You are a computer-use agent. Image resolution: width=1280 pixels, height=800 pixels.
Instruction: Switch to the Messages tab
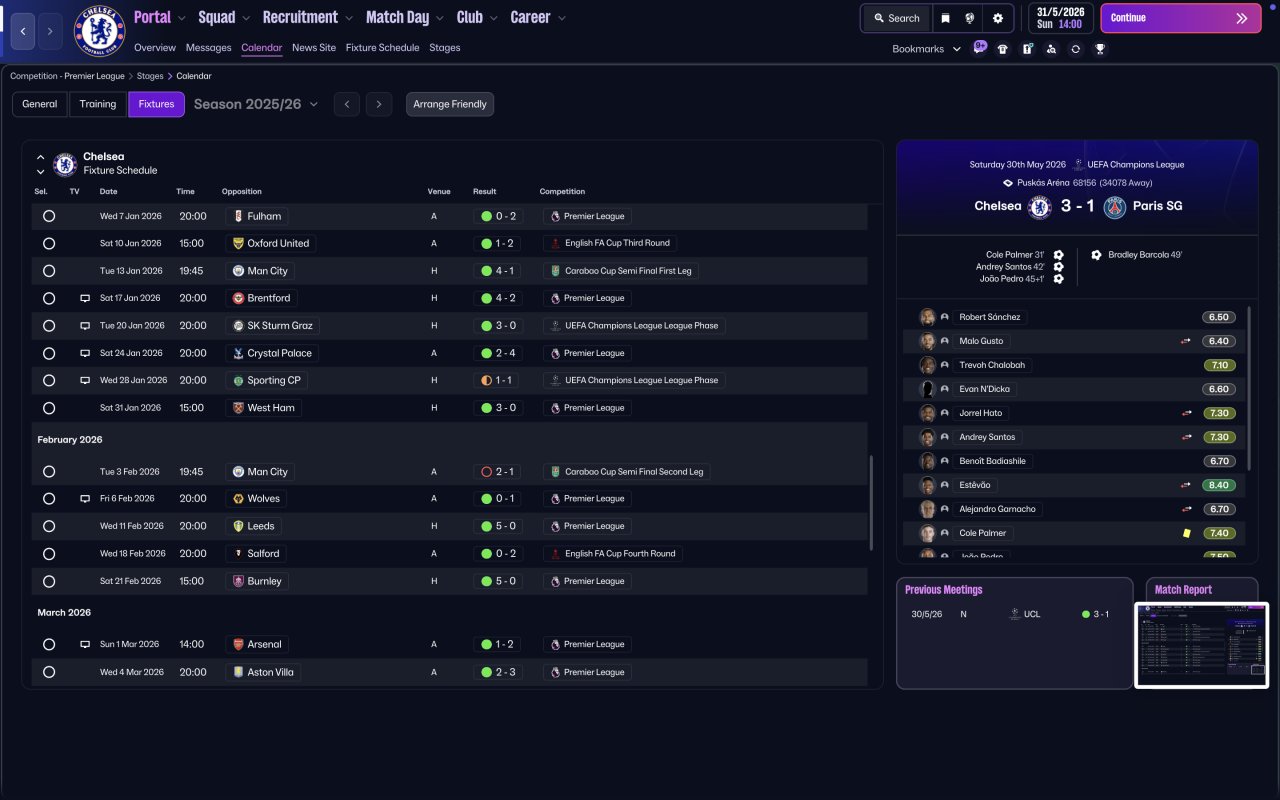click(208, 48)
